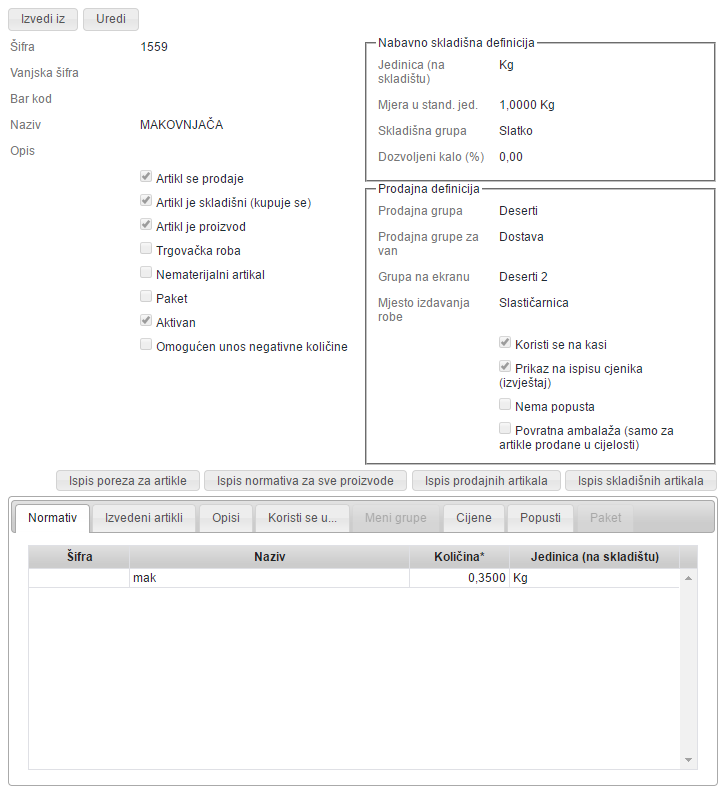Viewport: 724px width, 796px height.
Task: Toggle 'Artikl je proizvod' checkbox
Action: click(x=146, y=224)
